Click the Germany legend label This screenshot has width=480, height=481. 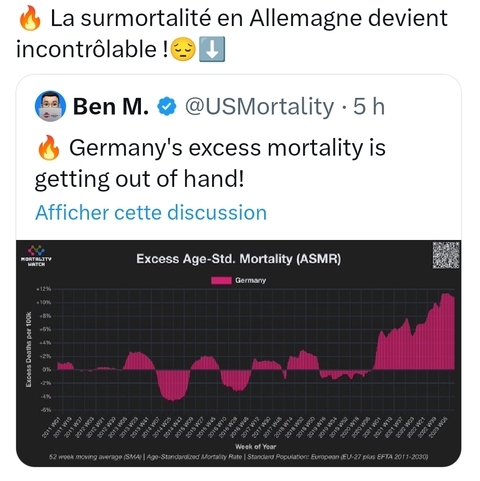tap(250, 280)
